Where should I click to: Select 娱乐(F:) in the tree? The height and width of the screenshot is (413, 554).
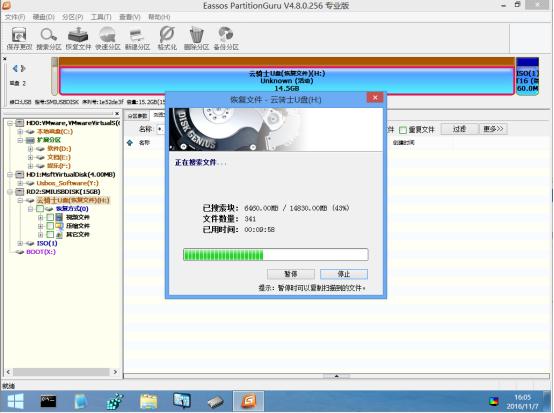(59, 166)
